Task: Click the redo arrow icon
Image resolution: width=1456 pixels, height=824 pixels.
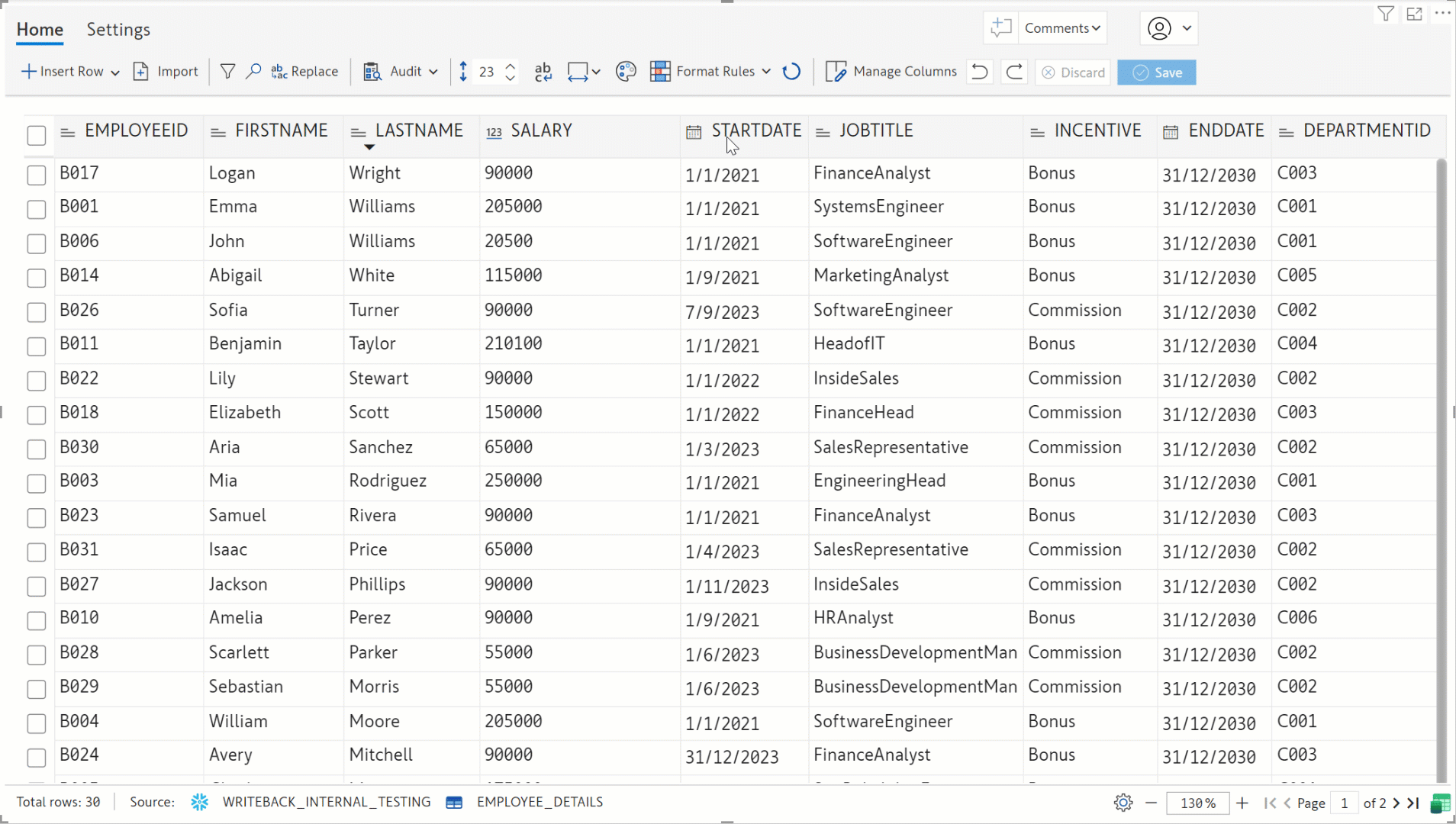Action: (1014, 72)
